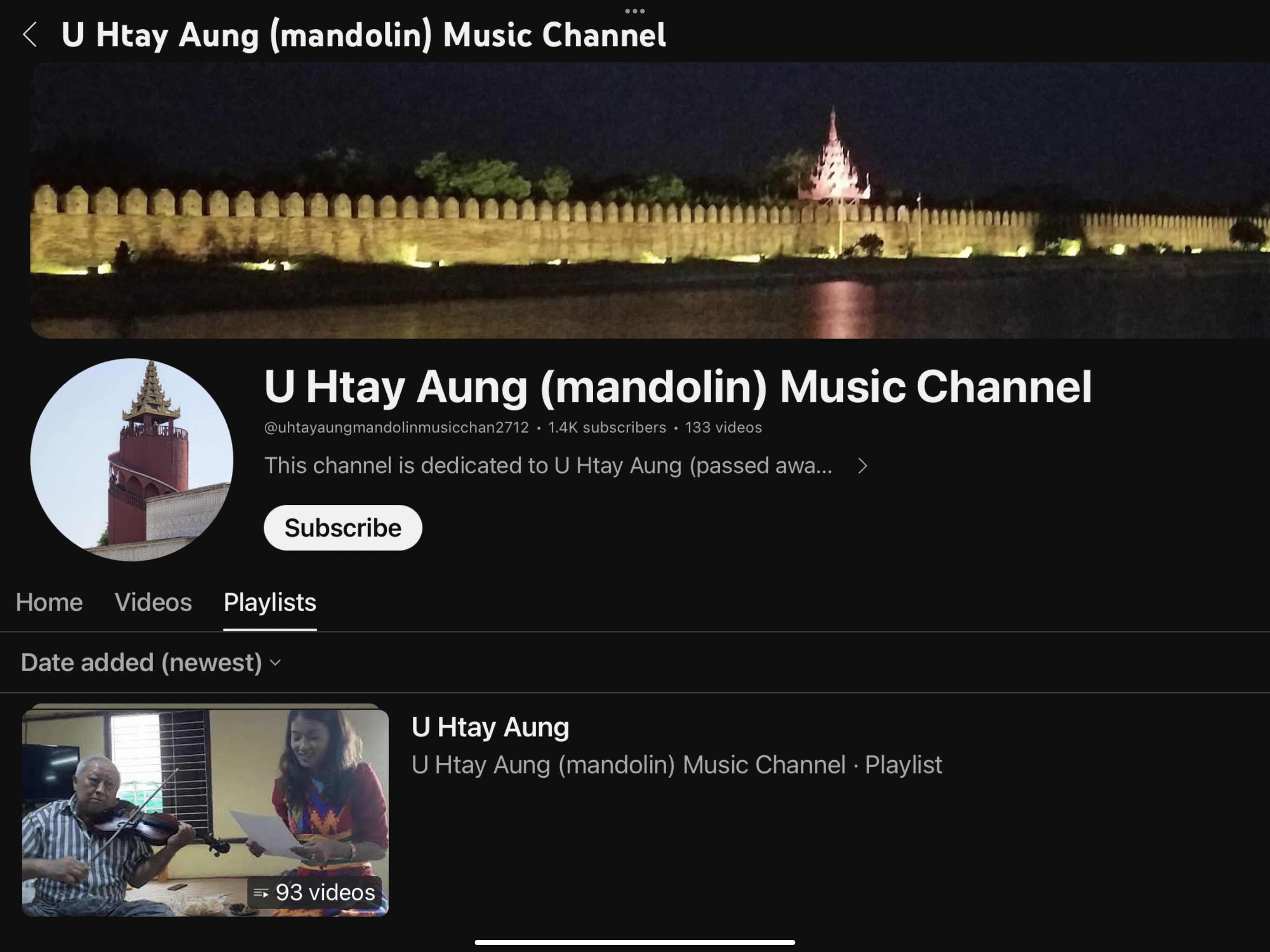Image resolution: width=1270 pixels, height=952 pixels.
Task: Select the Playlists tab
Action: [270, 602]
